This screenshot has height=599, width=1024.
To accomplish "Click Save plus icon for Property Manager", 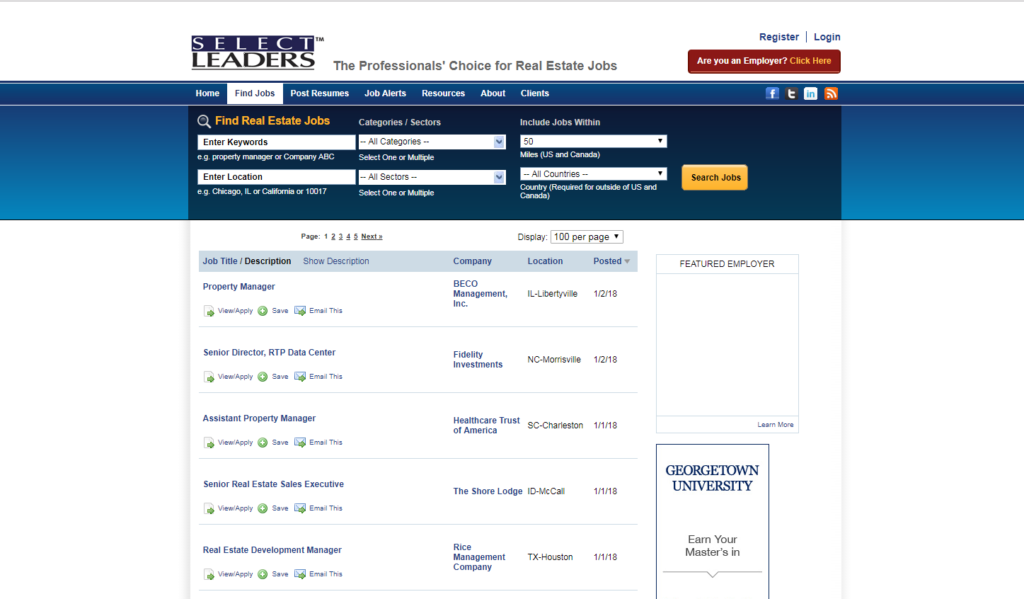I will pos(263,311).
